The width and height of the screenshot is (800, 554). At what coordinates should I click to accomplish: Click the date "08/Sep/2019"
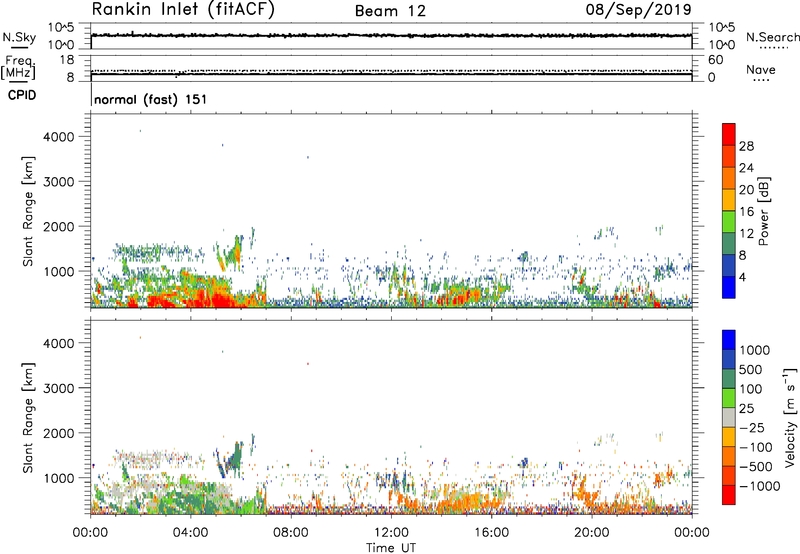click(x=638, y=9)
